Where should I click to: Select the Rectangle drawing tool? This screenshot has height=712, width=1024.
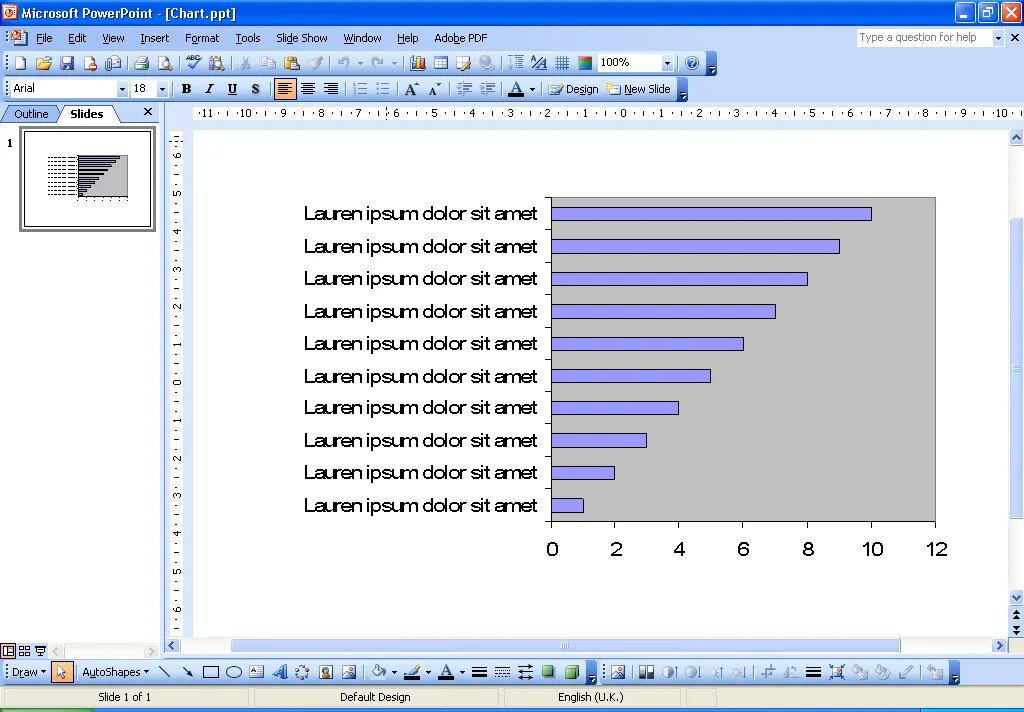(210, 672)
